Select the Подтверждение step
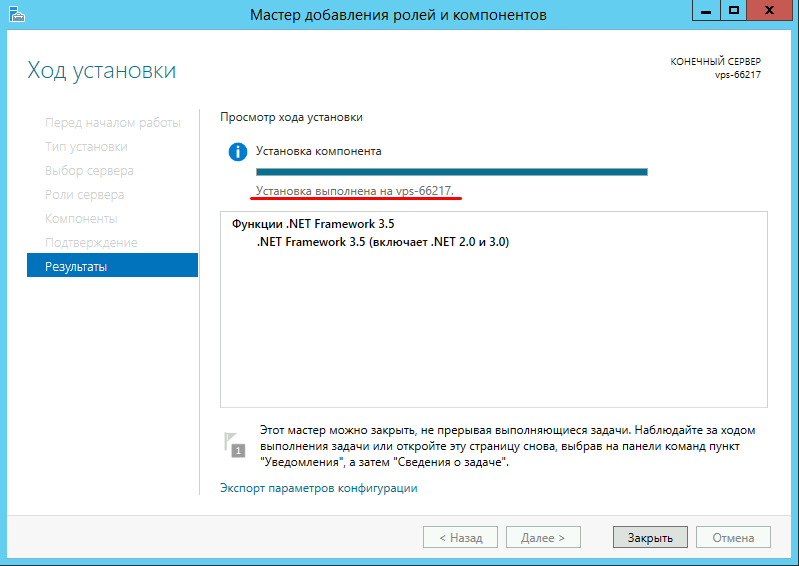This screenshot has height=566, width=799. coord(91,242)
